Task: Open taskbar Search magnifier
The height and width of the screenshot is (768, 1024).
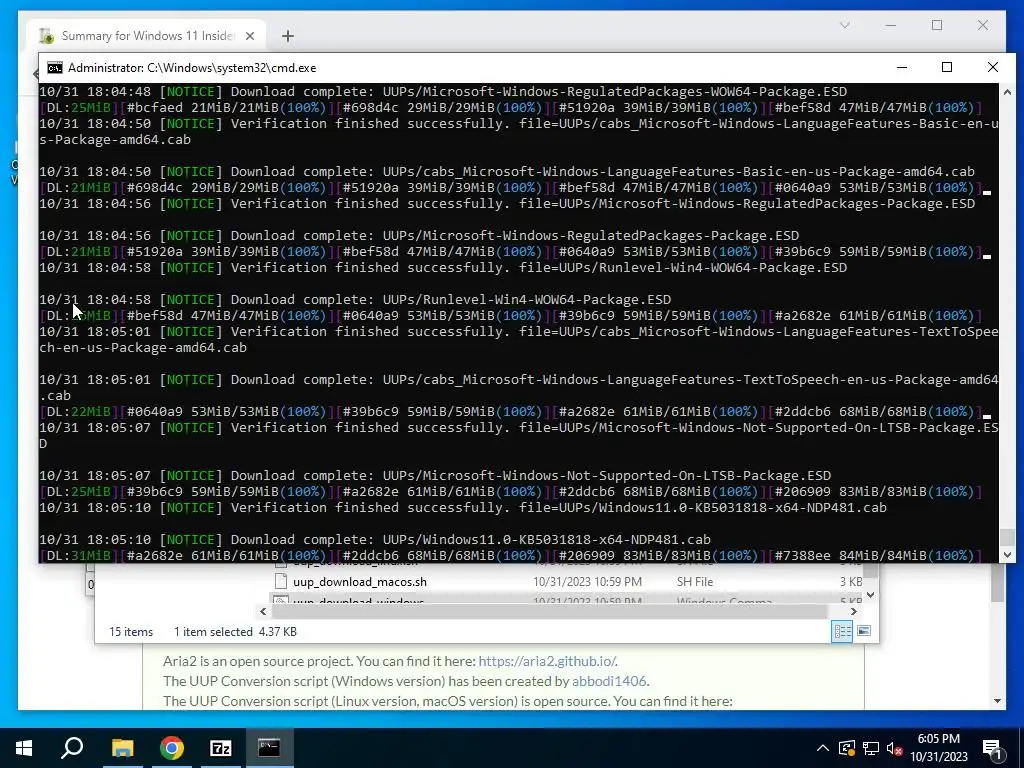Action: (72, 748)
